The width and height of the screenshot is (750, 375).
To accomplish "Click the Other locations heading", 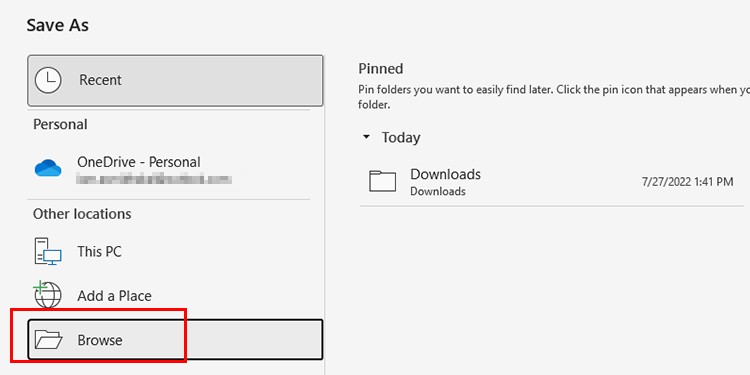I will [x=82, y=214].
